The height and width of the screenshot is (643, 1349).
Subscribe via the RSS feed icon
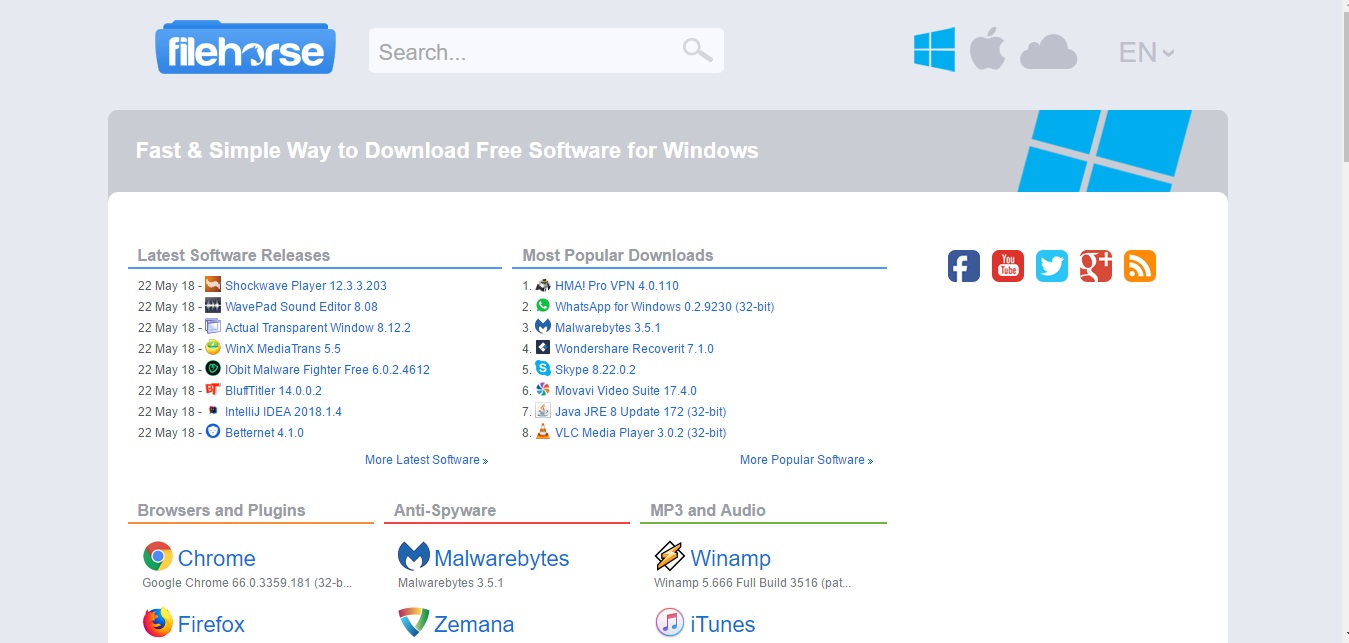[1139, 265]
